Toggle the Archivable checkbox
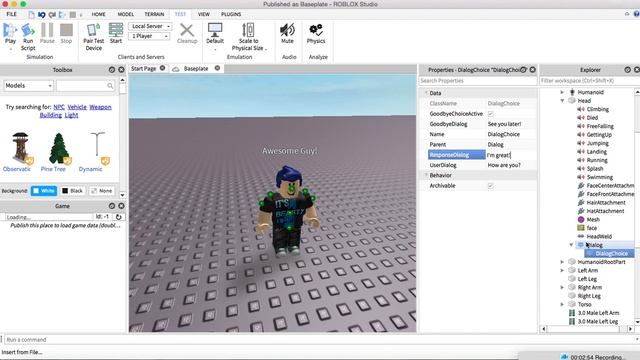The height and width of the screenshot is (360, 640). [x=491, y=186]
